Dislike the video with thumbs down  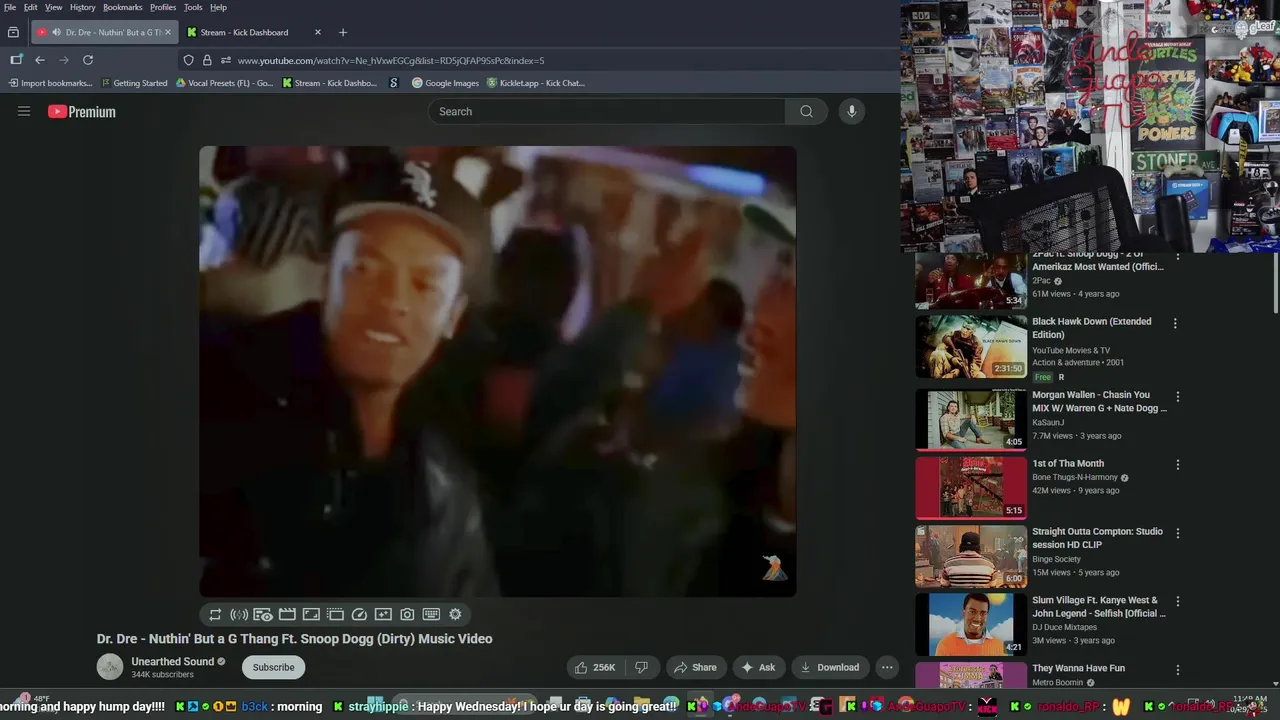pos(642,667)
